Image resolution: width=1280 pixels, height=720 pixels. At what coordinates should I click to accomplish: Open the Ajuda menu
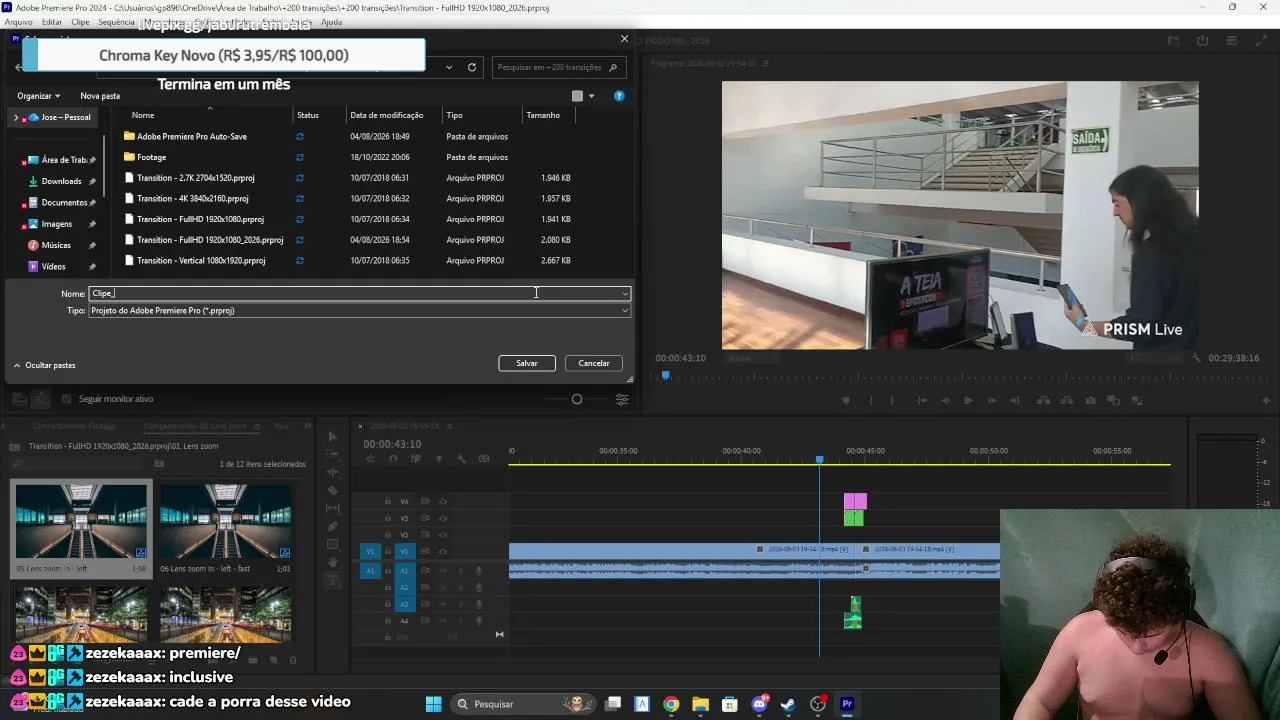point(331,22)
